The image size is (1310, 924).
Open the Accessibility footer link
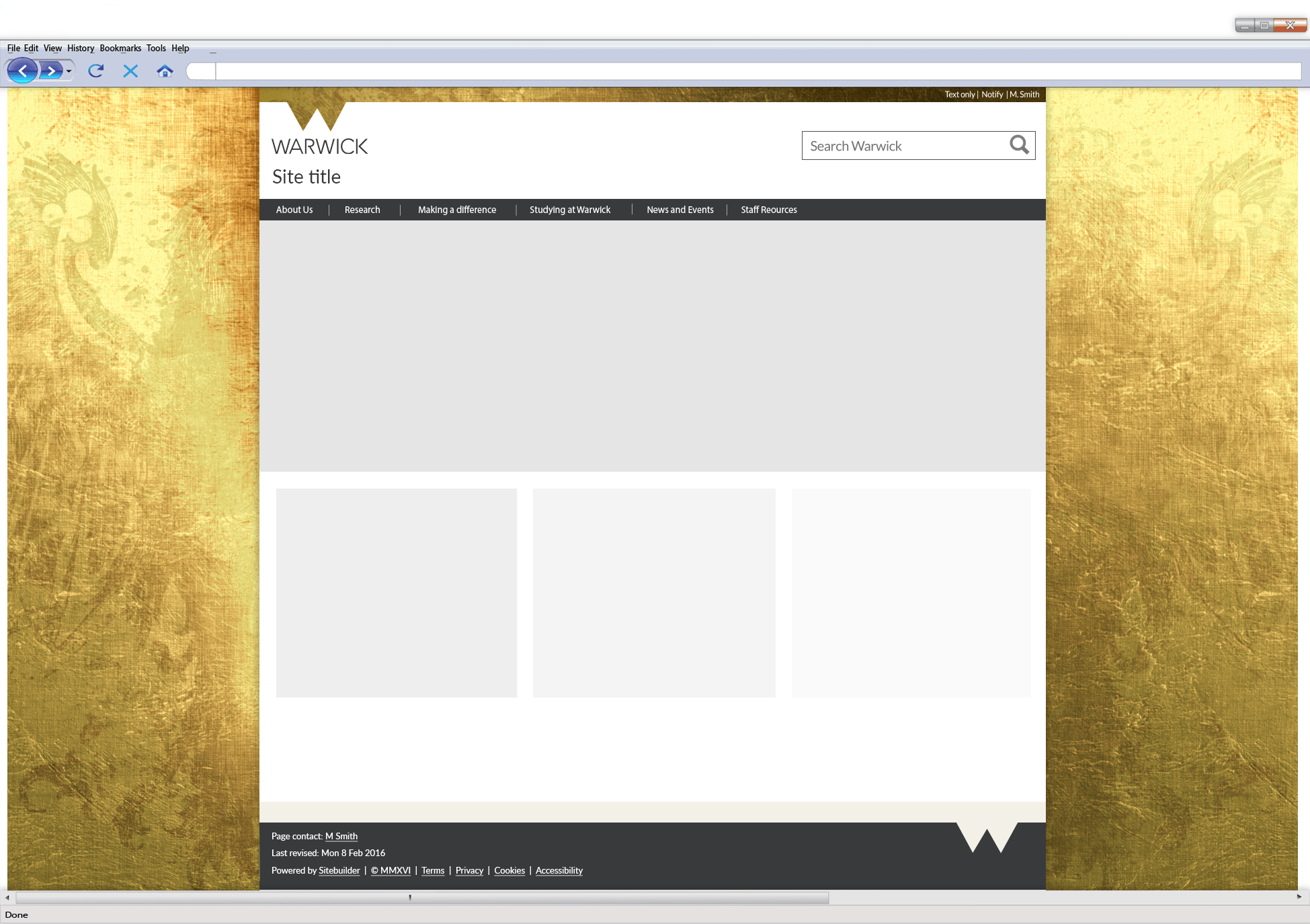pyautogui.click(x=559, y=870)
